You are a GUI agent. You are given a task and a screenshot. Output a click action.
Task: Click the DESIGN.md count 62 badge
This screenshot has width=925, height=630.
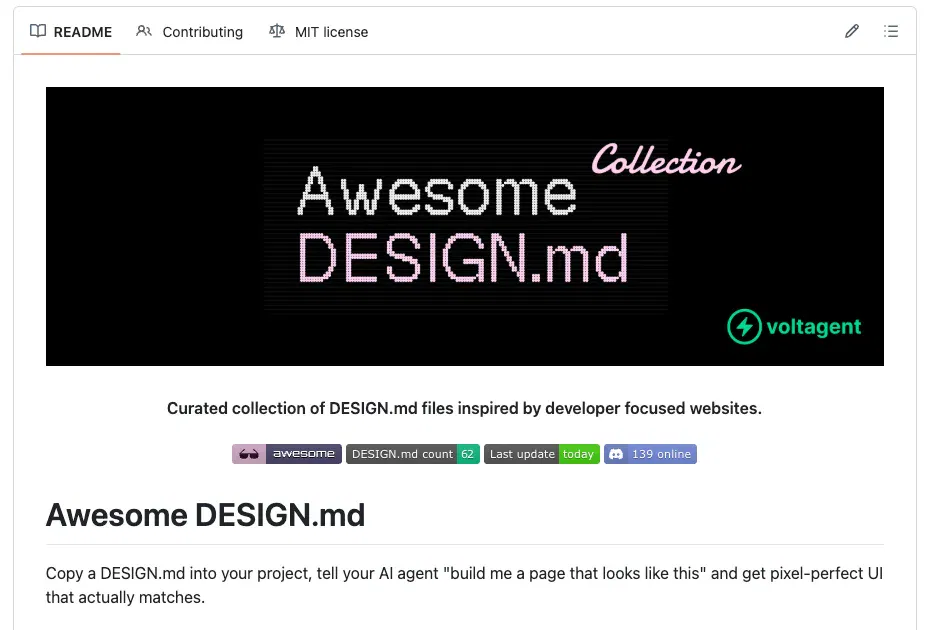[x=413, y=454]
